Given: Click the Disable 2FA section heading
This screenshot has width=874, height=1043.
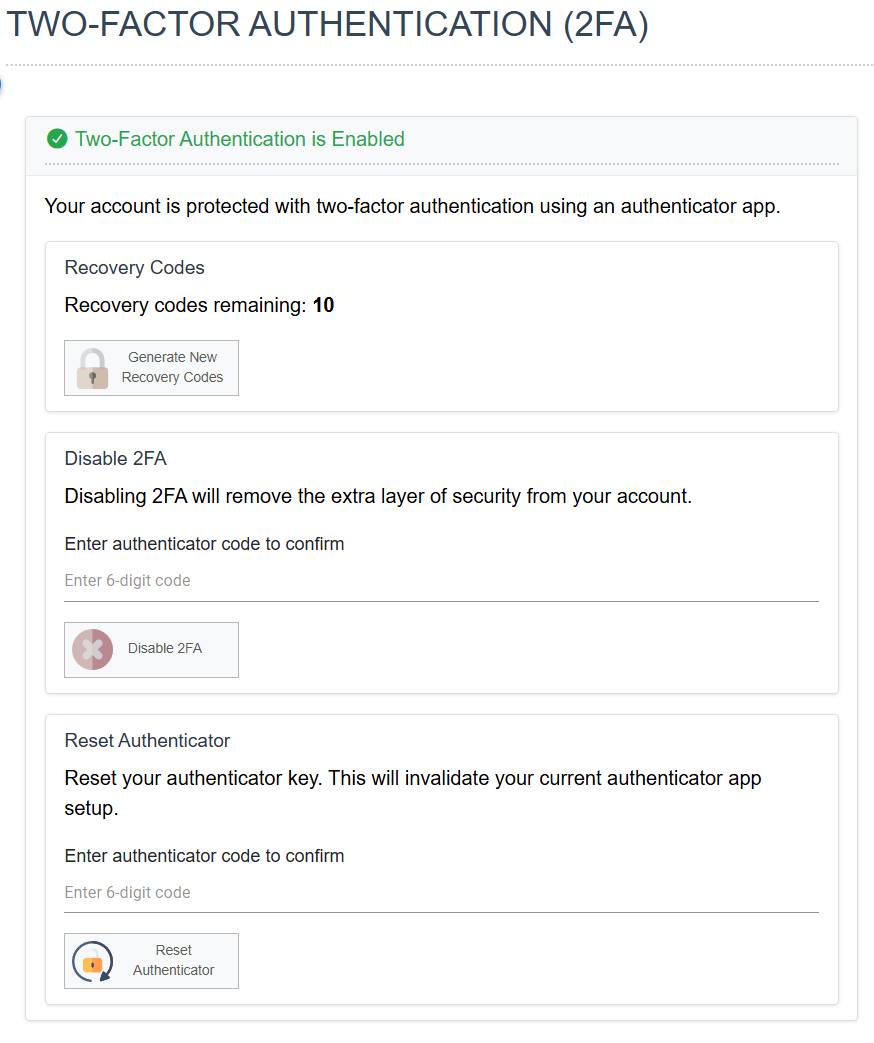Looking at the screenshot, I should (116, 458).
